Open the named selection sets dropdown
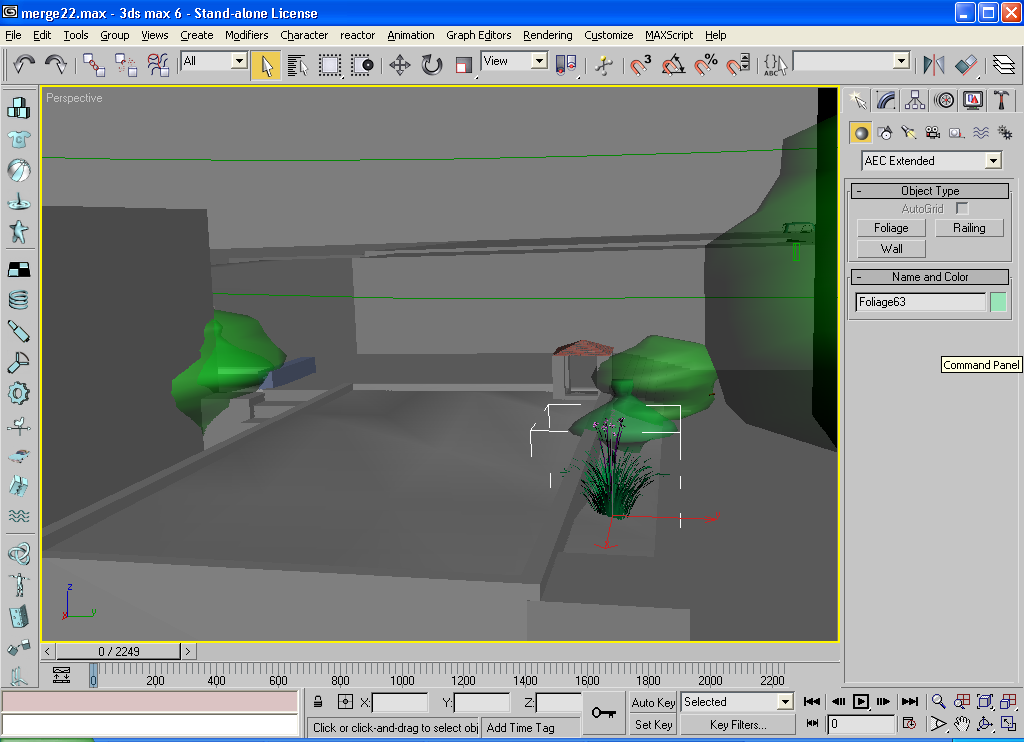Image resolution: width=1024 pixels, height=742 pixels. (x=901, y=61)
